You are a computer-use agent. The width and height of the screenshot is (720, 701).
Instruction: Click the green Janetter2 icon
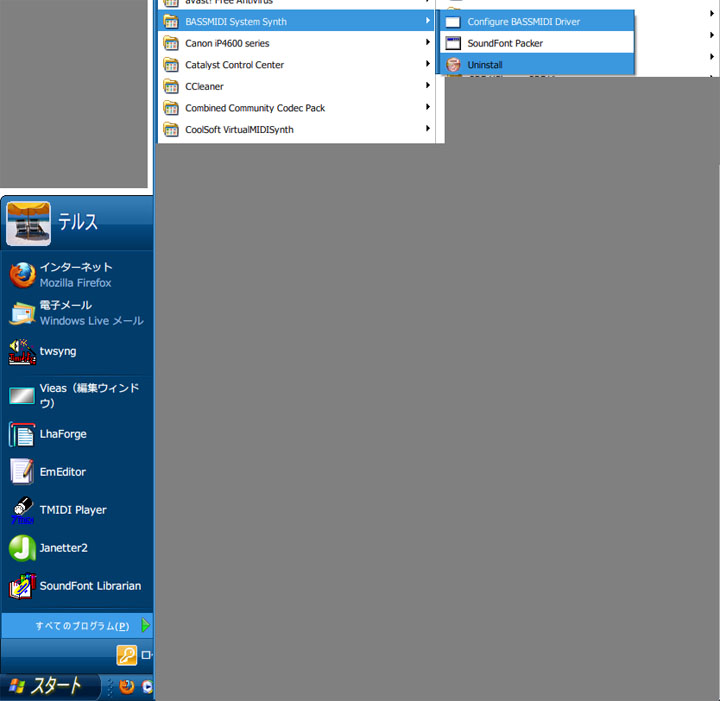click(x=22, y=548)
